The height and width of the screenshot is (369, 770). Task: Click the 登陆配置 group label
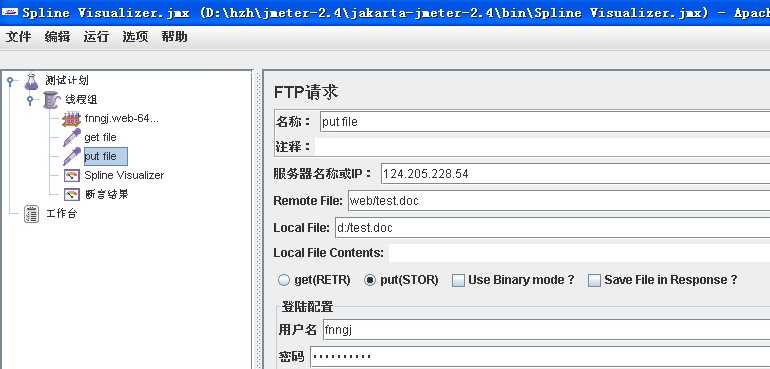pyautogui.click(x=307, y=307)
